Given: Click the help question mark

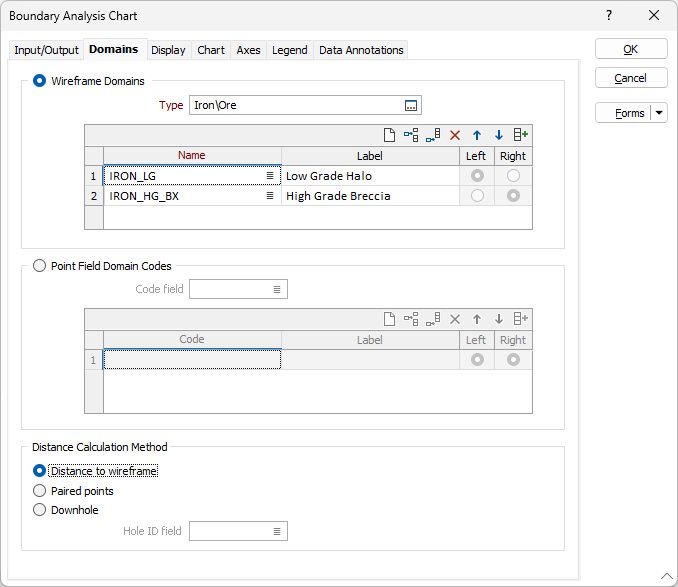Looking at the screenshot, I should (609, 16).
